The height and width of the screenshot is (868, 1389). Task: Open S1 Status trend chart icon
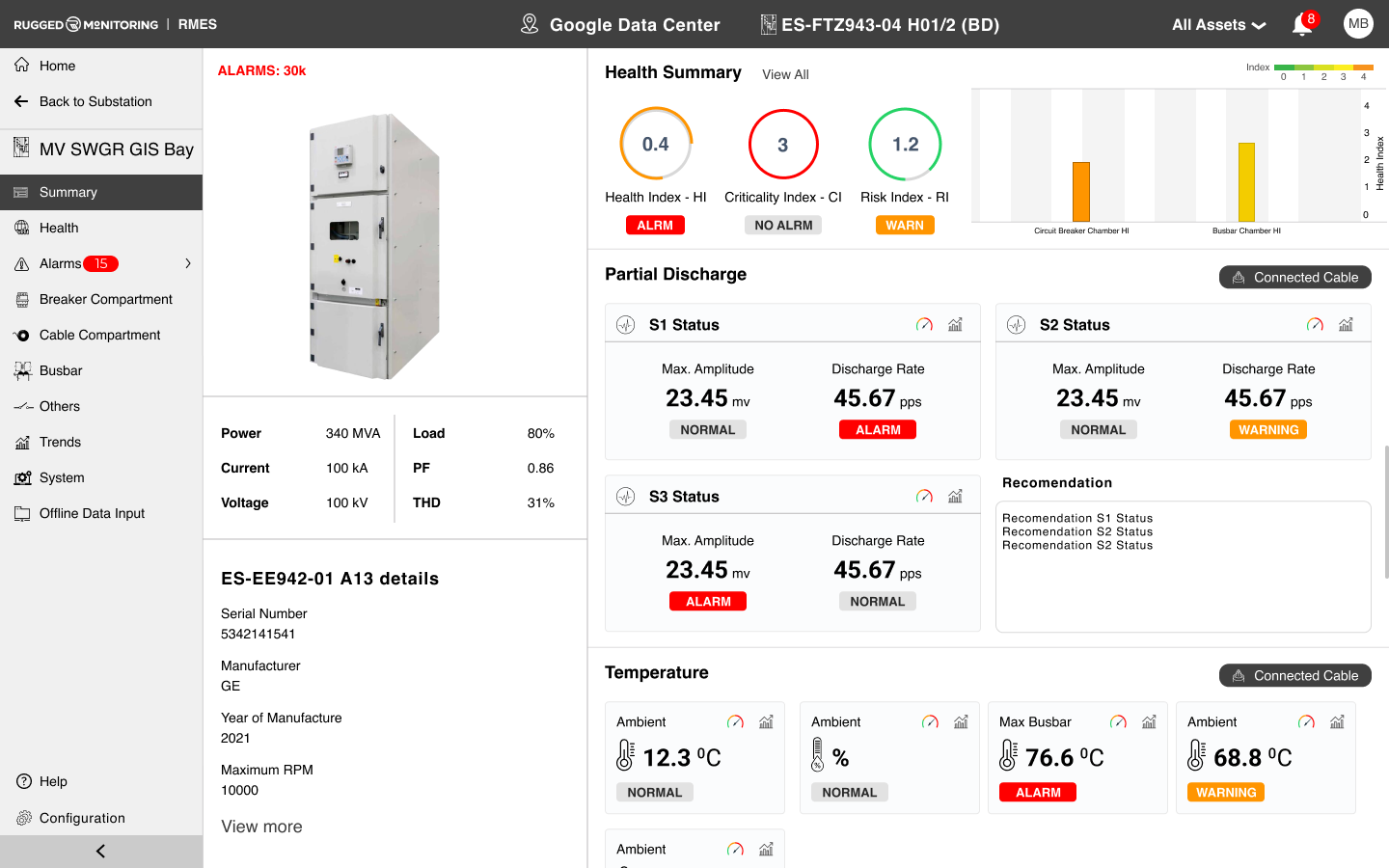click(x=955, y=325)
